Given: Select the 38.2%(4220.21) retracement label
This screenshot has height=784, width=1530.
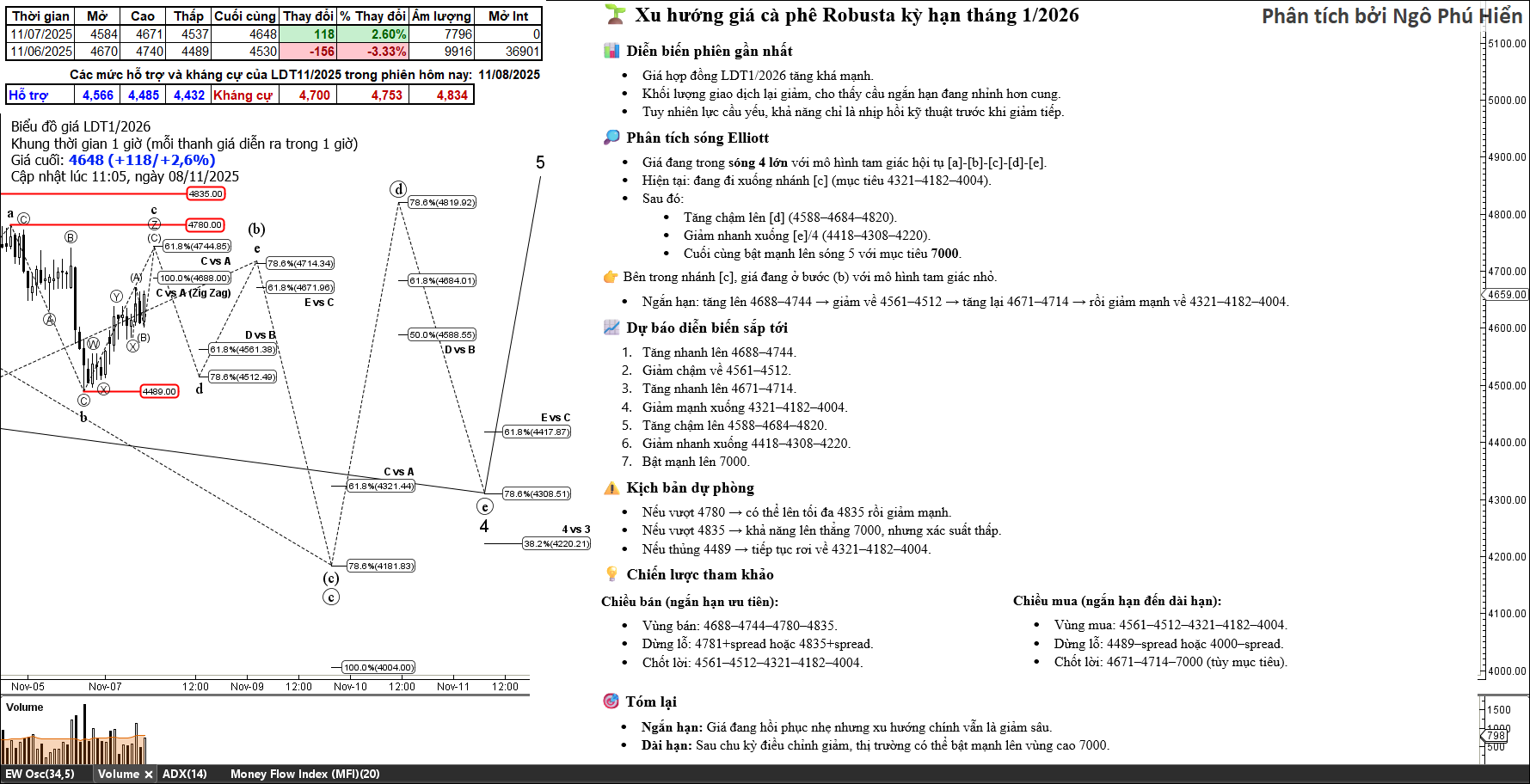Looking at the screenshot, I should 556,544.
